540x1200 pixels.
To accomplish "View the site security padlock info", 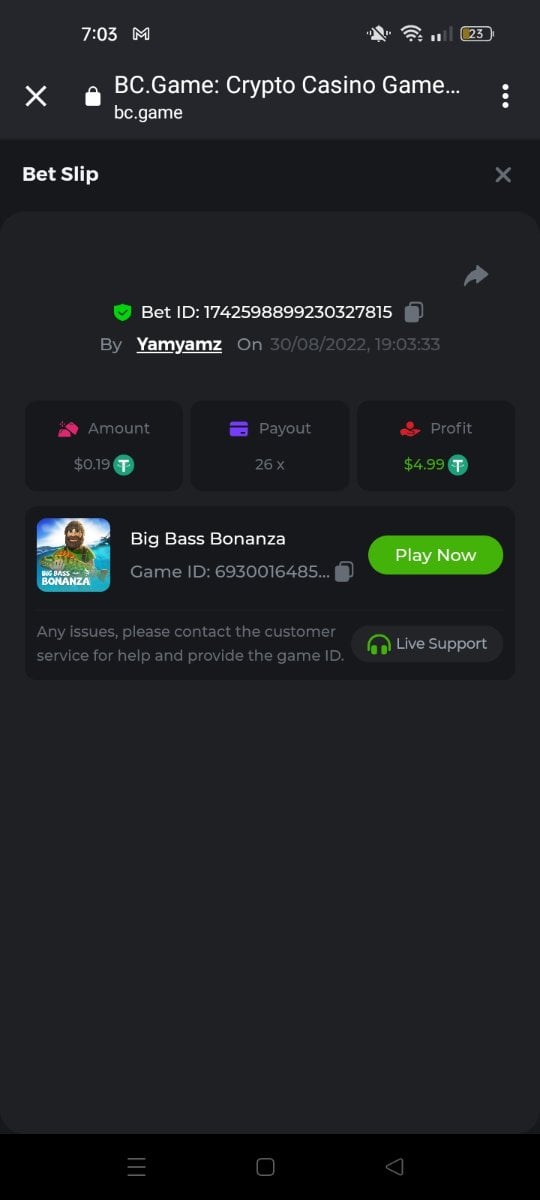I will click(x=93, y=96).
